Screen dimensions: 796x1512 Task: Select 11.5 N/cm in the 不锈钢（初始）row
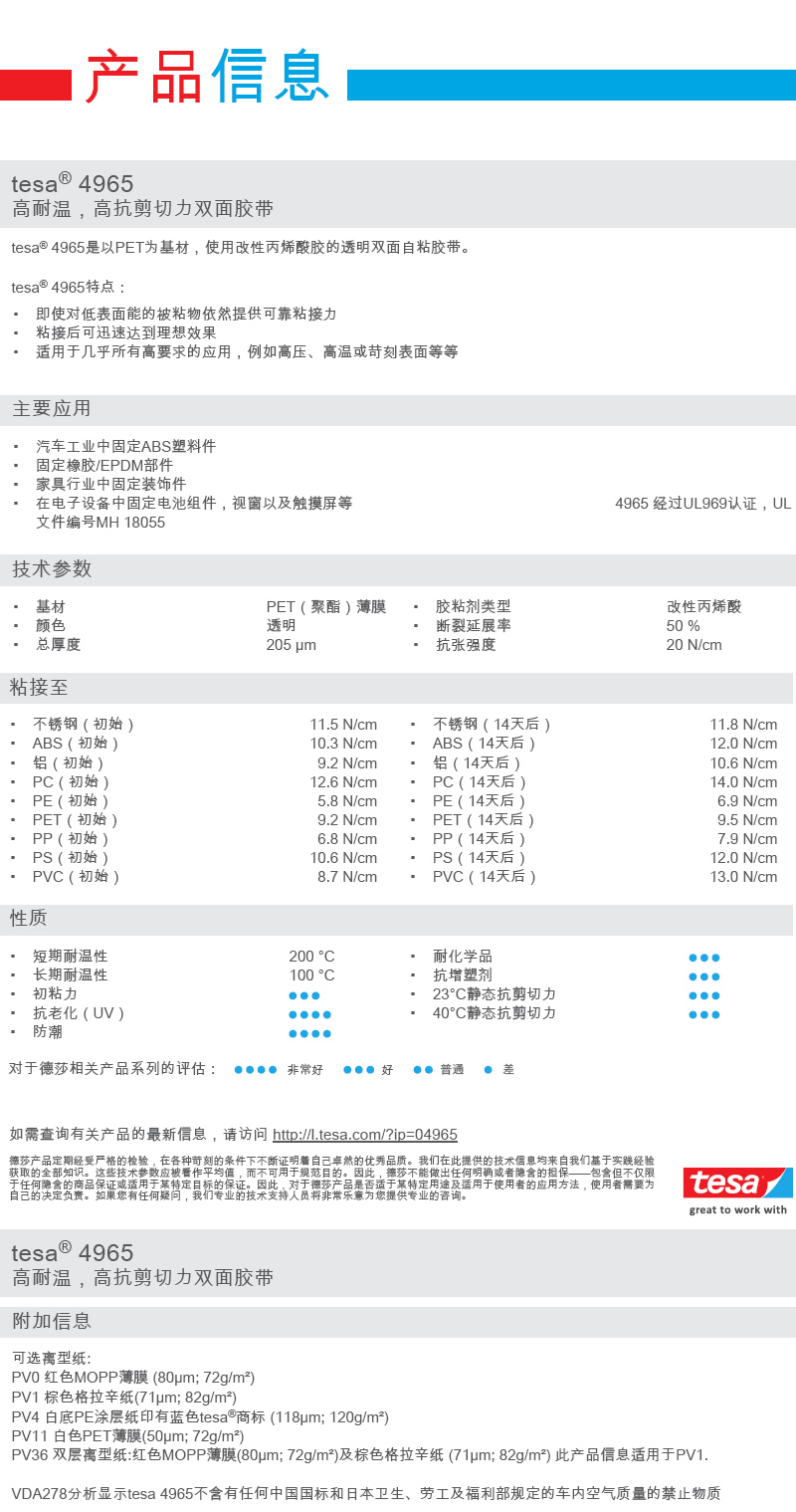click(343, 724)
